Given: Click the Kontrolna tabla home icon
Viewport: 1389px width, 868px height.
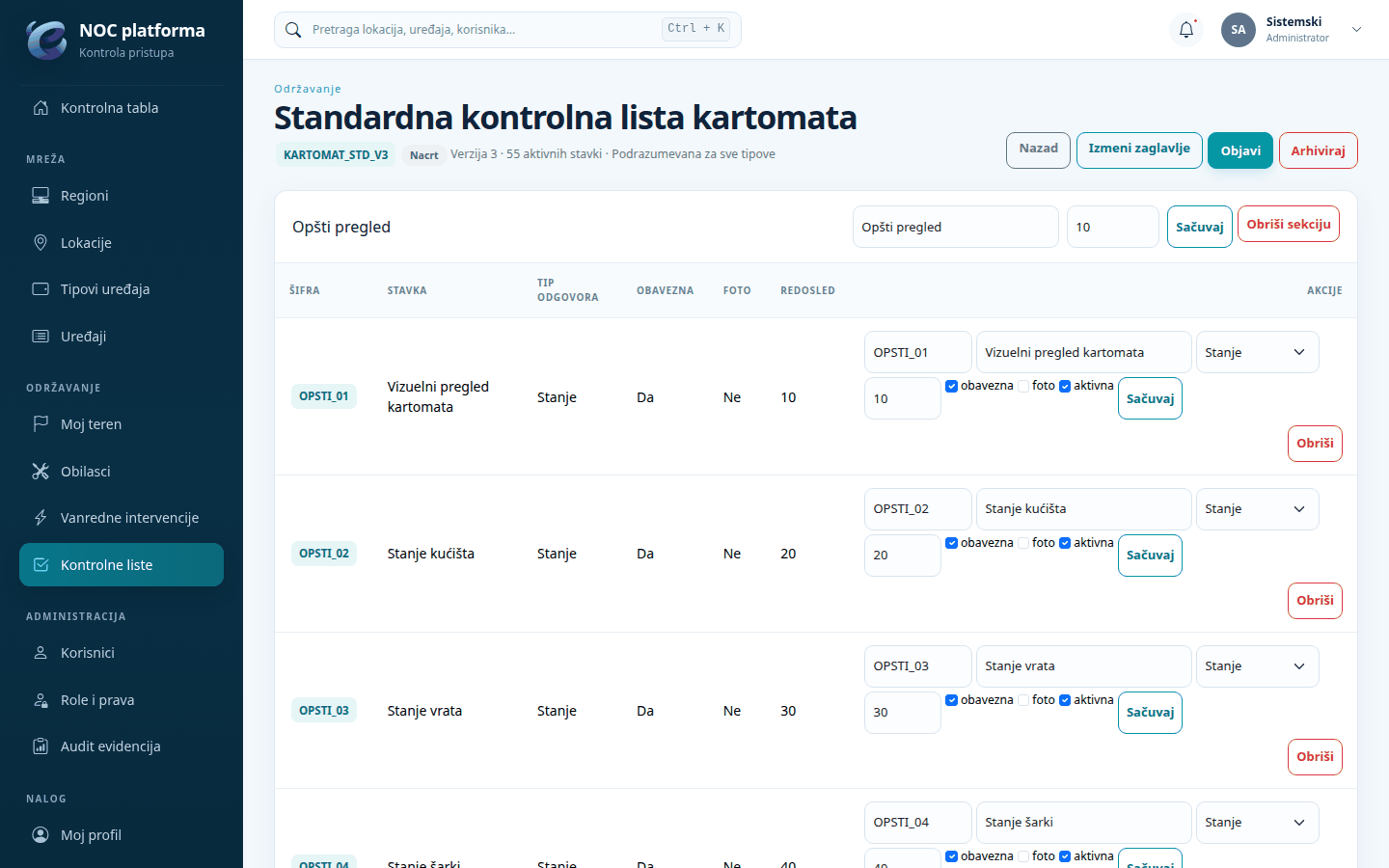Looking at the screenshot, I should pos(41,108).
